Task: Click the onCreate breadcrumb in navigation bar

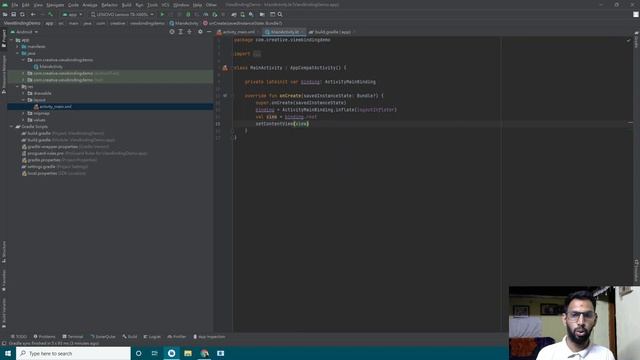Action: (x=242, y=23)
